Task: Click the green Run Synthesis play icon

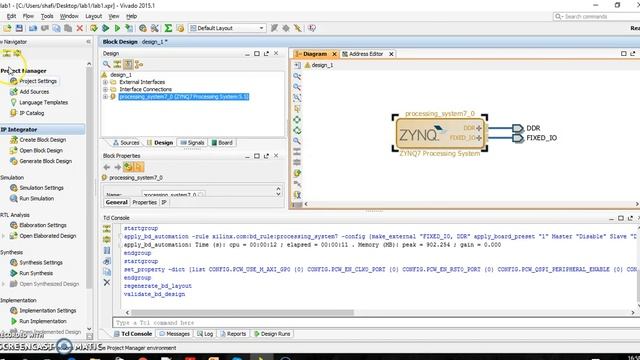Action: coord(106,28)
